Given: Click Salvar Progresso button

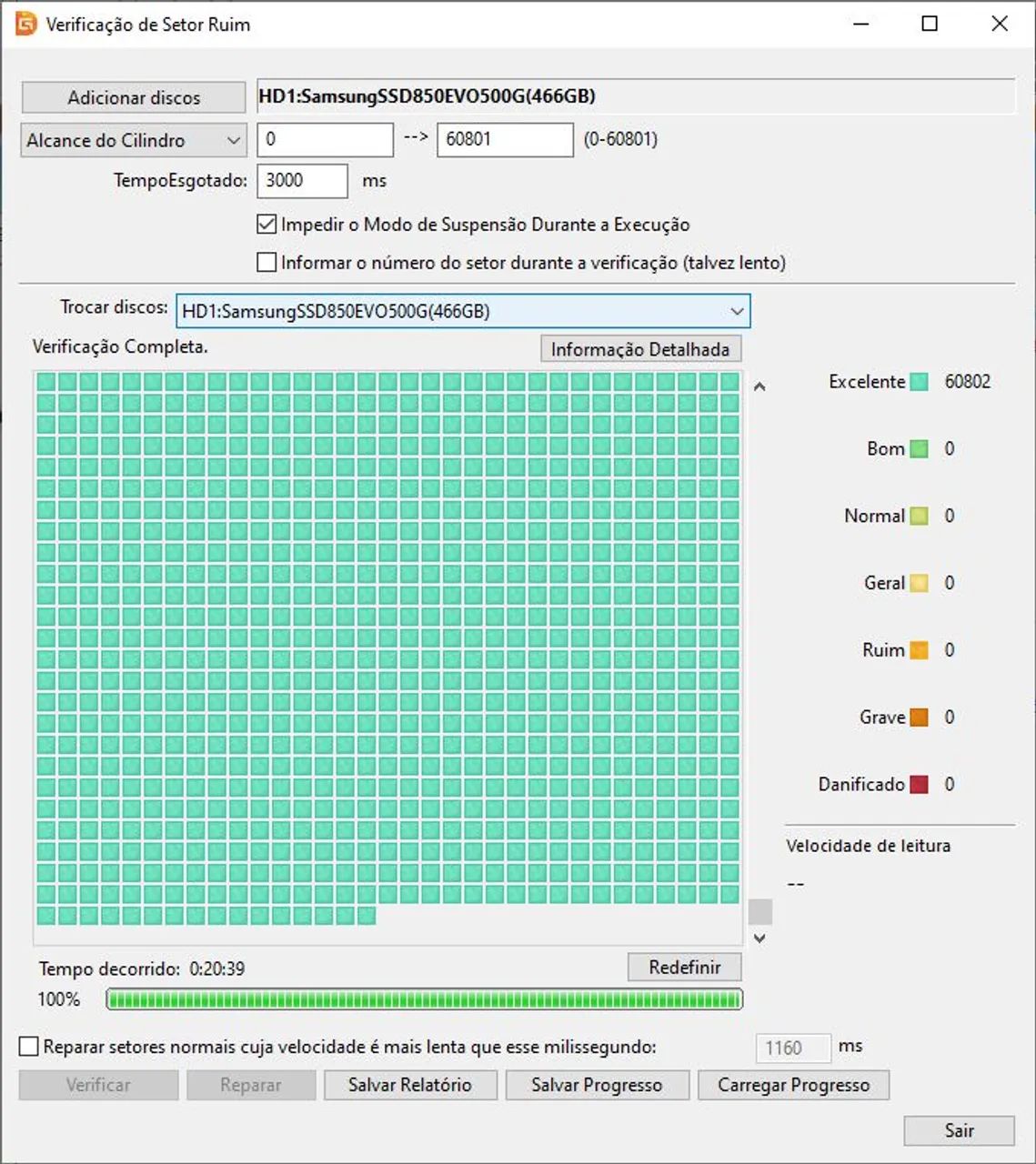Looking at the screenshot, I should pos(597,1085).
